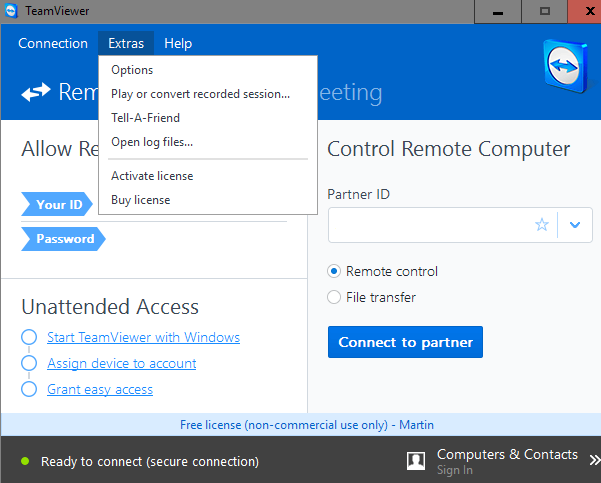Click the large TeamViewer logo icon

566,66
